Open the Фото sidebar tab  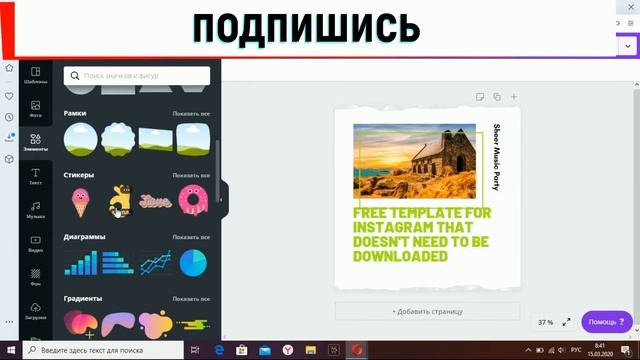(36, 109)
